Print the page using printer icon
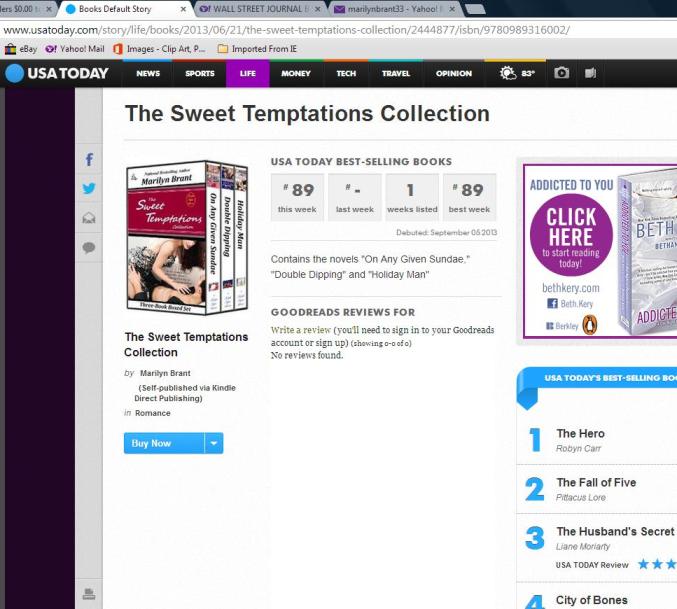 coord(89,594)
